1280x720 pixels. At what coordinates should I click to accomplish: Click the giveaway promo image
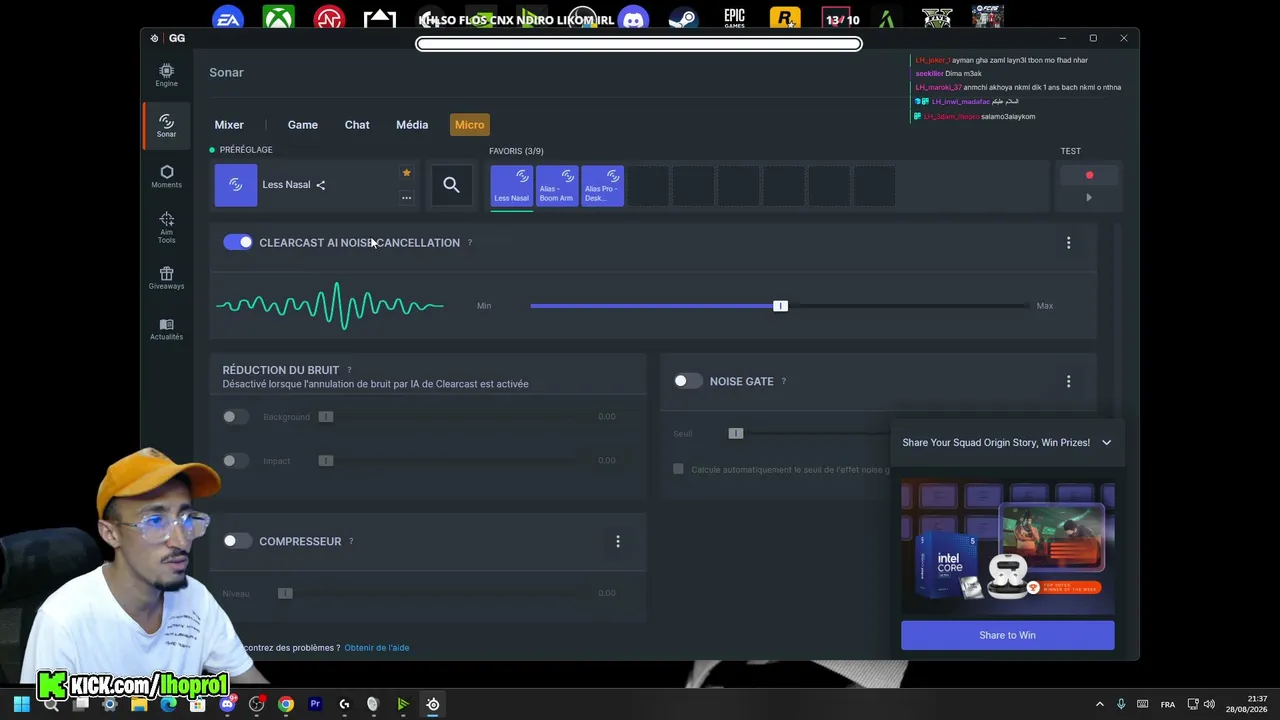(x=1007, y=547)
